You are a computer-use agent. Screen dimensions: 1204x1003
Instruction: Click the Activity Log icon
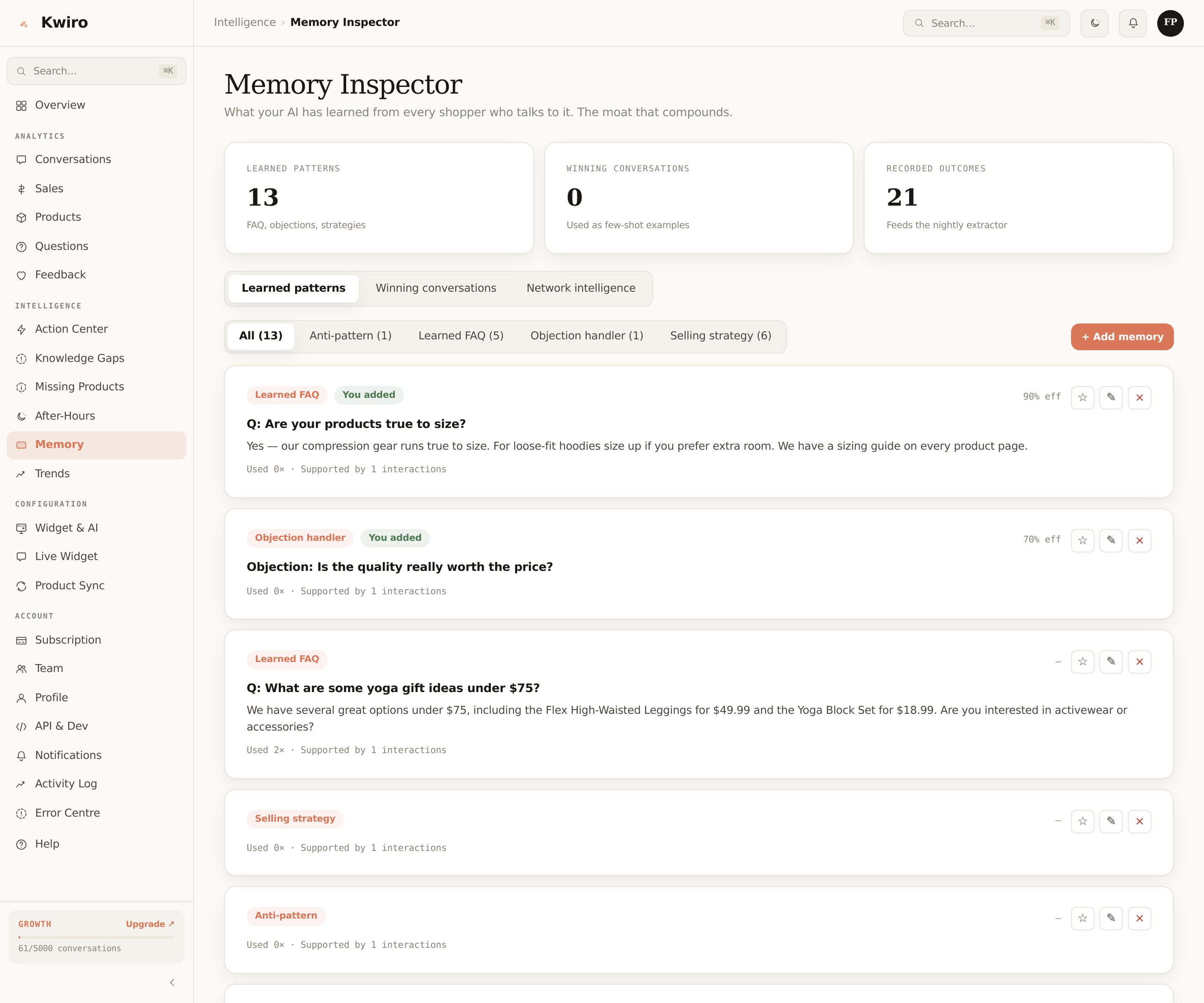tap(21, 784)
